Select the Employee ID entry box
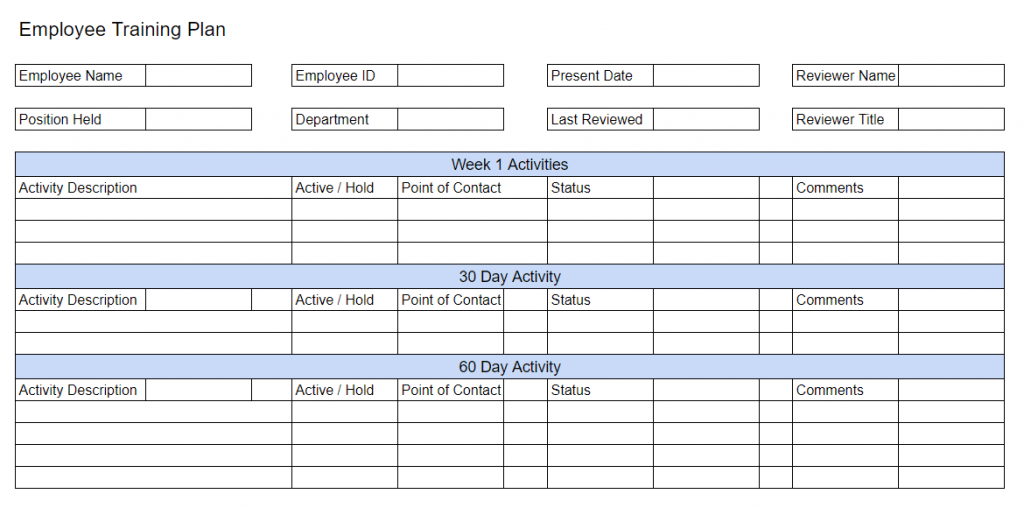The height and width of the screenshot is (508, 1024). 450,76
